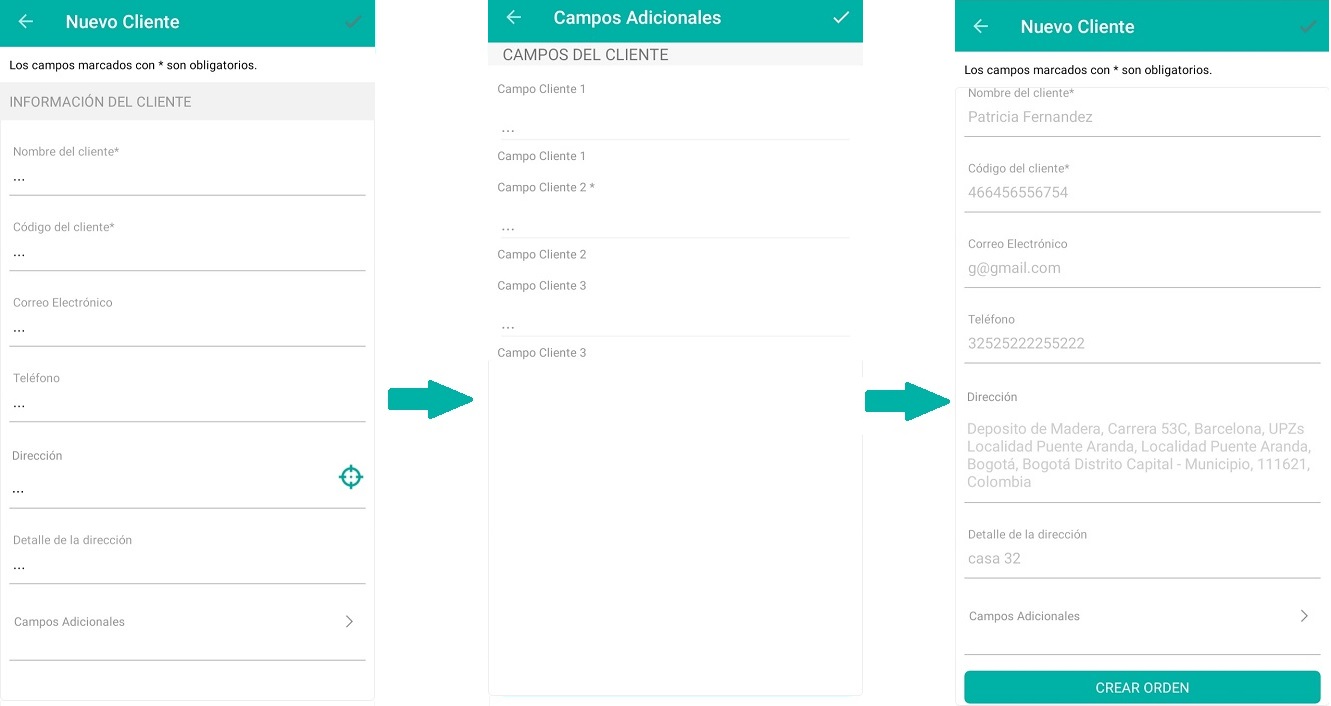Tap the location crosshair icon beside Dirección
The width and height of the screenshot is (1331, 706).
coord(351,477)
